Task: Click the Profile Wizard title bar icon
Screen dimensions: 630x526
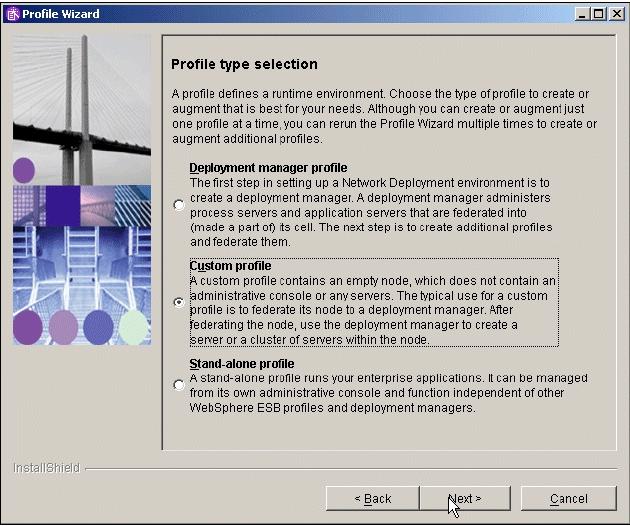Action: tap(13, 14)
